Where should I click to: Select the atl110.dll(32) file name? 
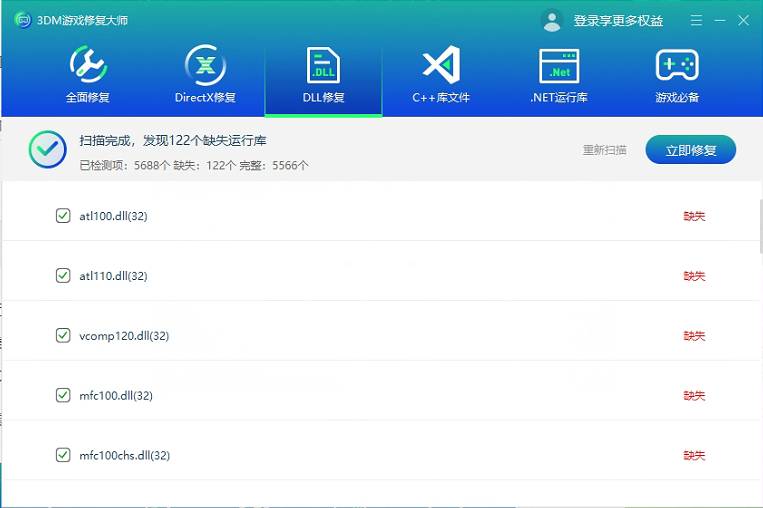tap(113, 275)
